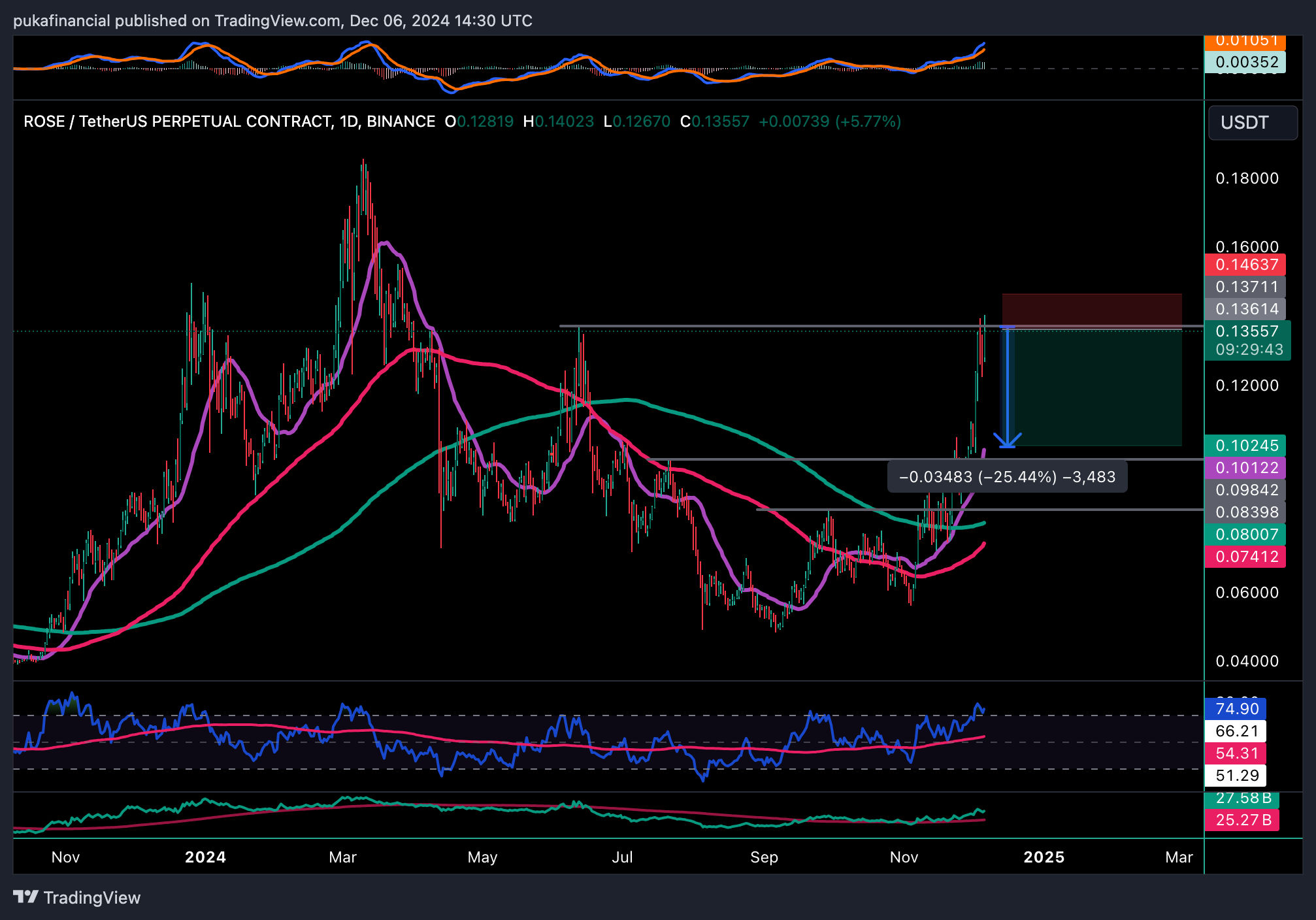The width and height of the screenshot is (1316, 920).
Task: Click the 0.13614 gray price label
Action: tap(1245, 309)
